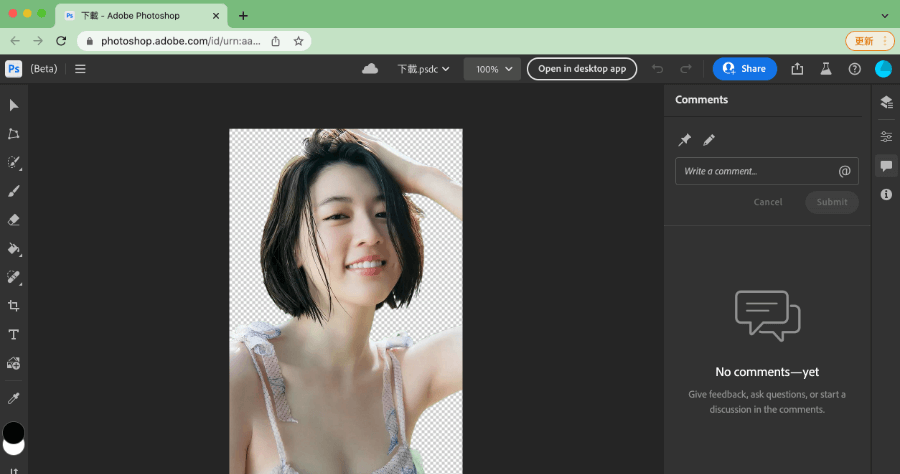The width and height of the screenshot is (900, 474).
Task: Open the Help question mark icon
Action: [855, 69]
